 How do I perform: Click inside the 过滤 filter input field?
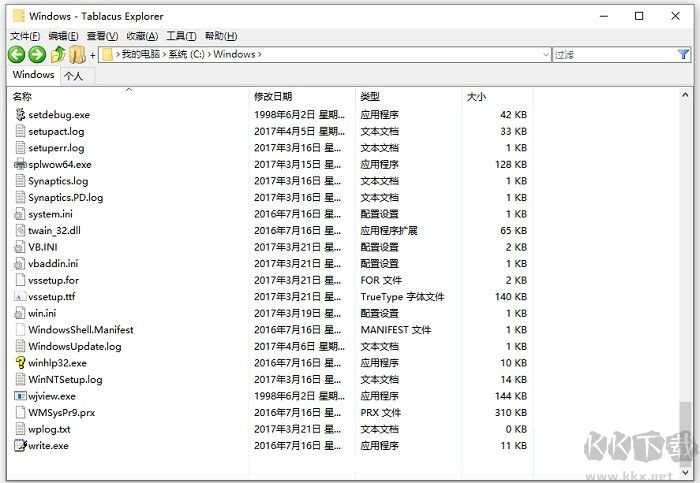pyautogui.click(x=615, y=54)
